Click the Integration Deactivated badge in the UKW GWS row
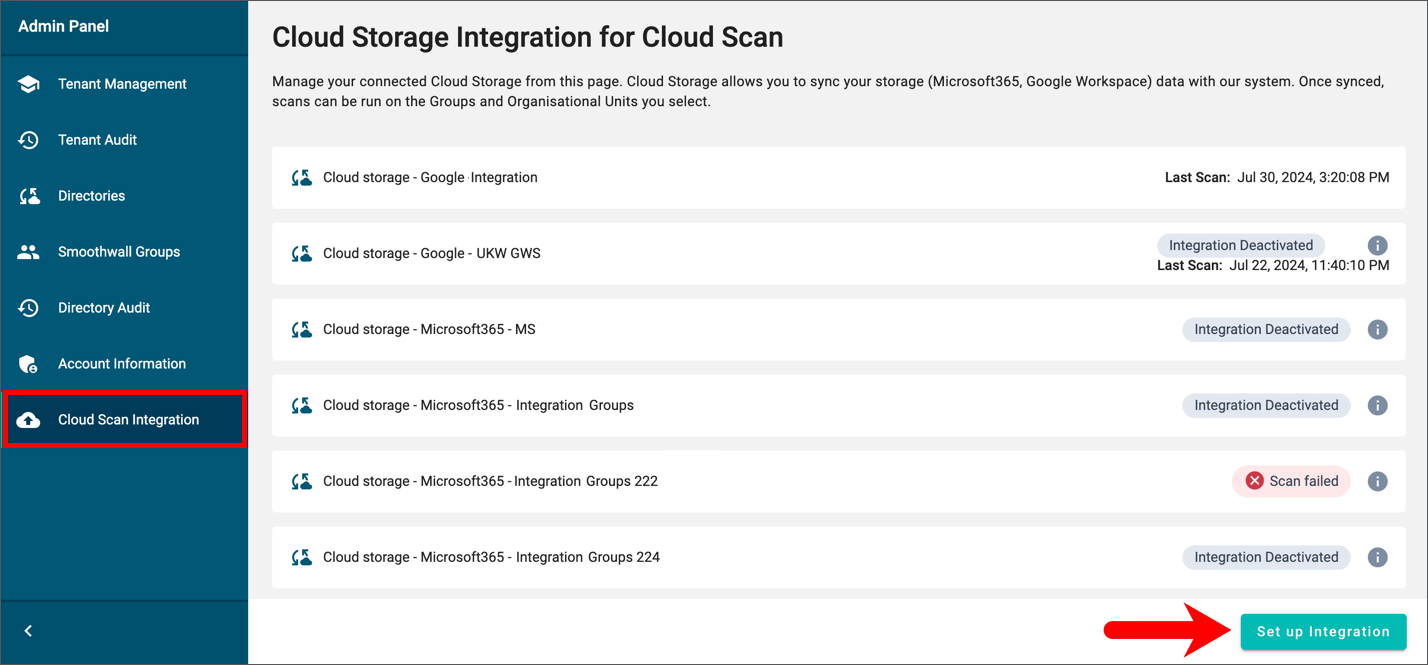1428x666 pixels. tap(1241, 245)
